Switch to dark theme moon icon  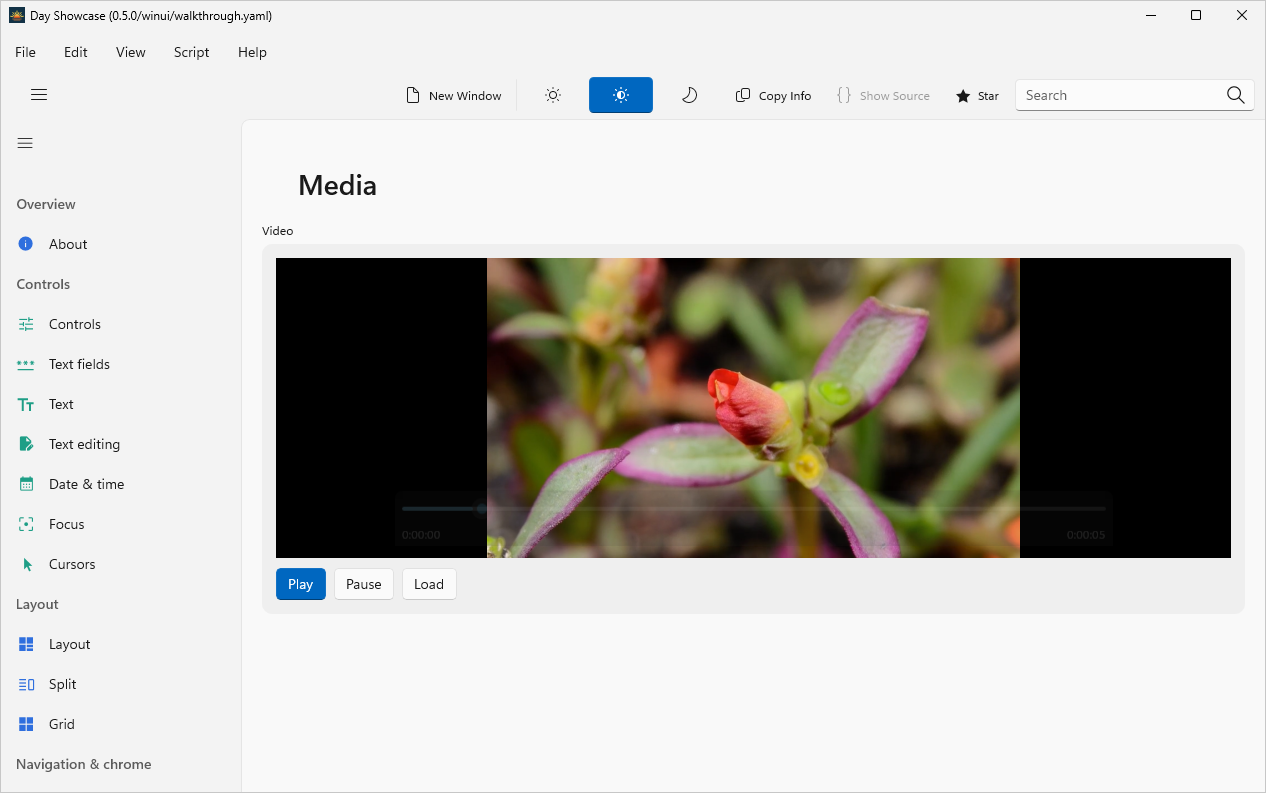[689, 95]
